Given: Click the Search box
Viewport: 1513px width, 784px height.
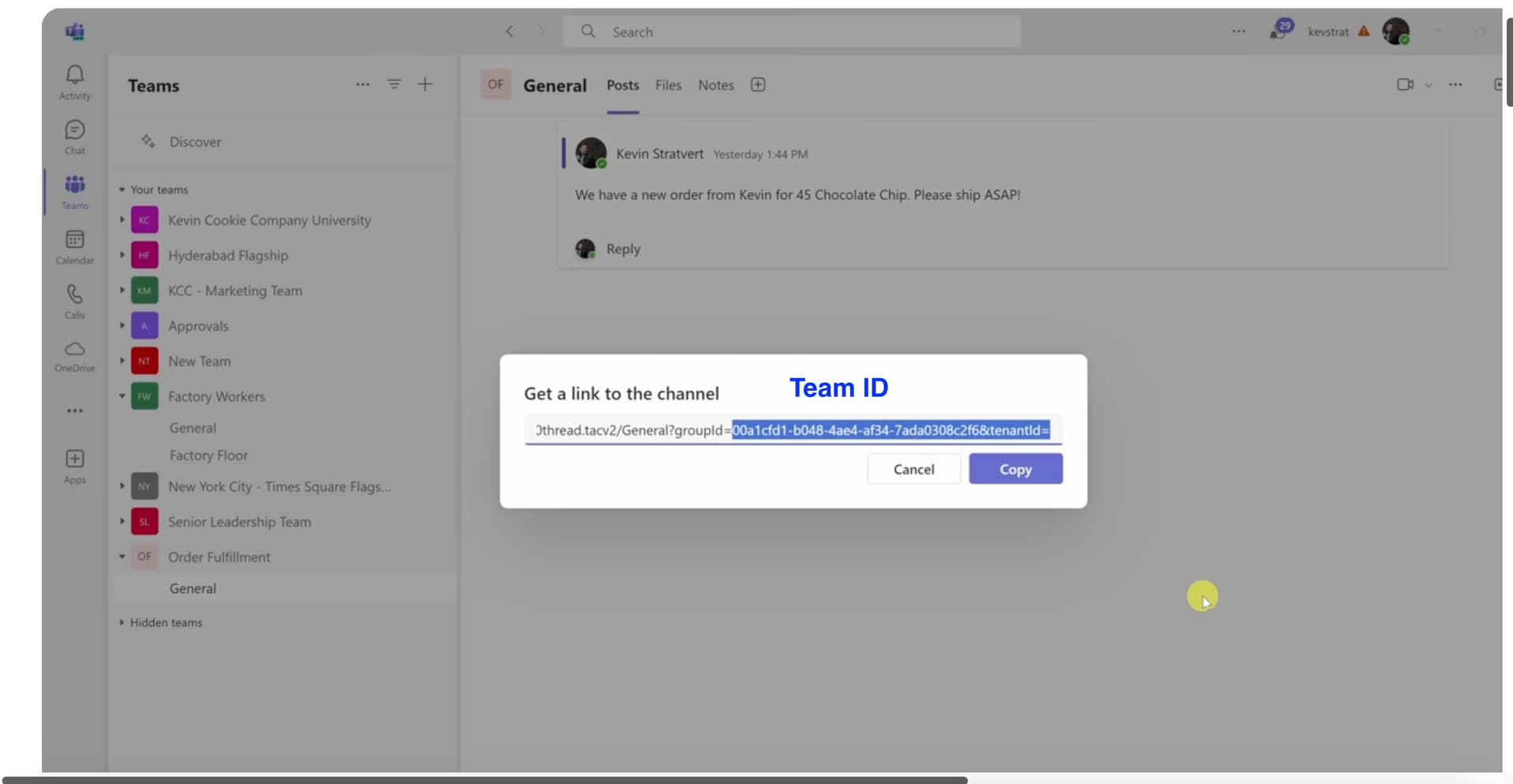Looking at the screenshot, I should tap(792, 32).
